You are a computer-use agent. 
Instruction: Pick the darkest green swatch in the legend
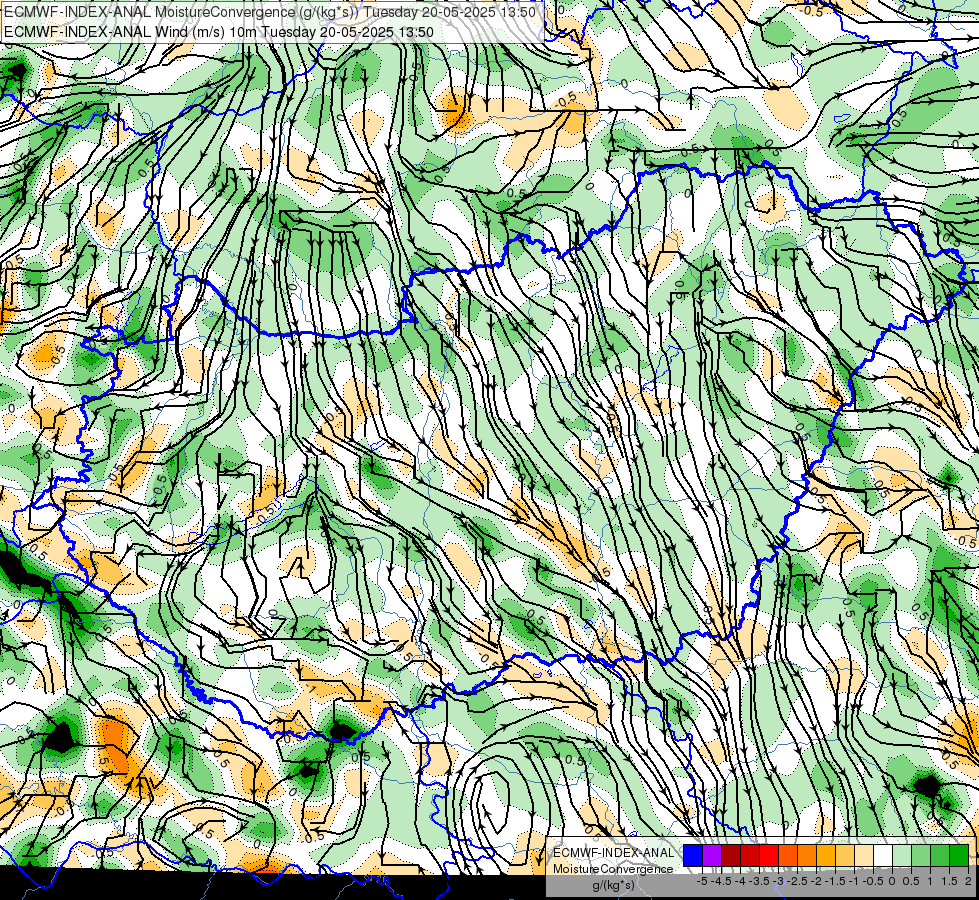pyautogui.click(x=959, y=855)
